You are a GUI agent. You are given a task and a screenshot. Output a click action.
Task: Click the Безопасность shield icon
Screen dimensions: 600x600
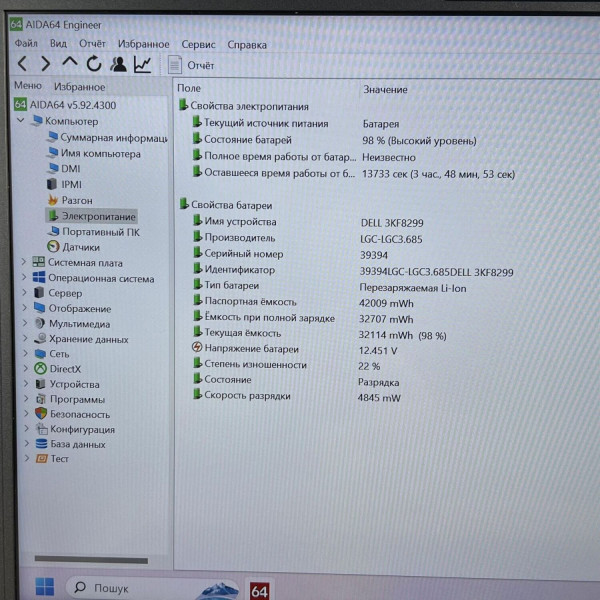pyautogui.click(x=41, y=414)
